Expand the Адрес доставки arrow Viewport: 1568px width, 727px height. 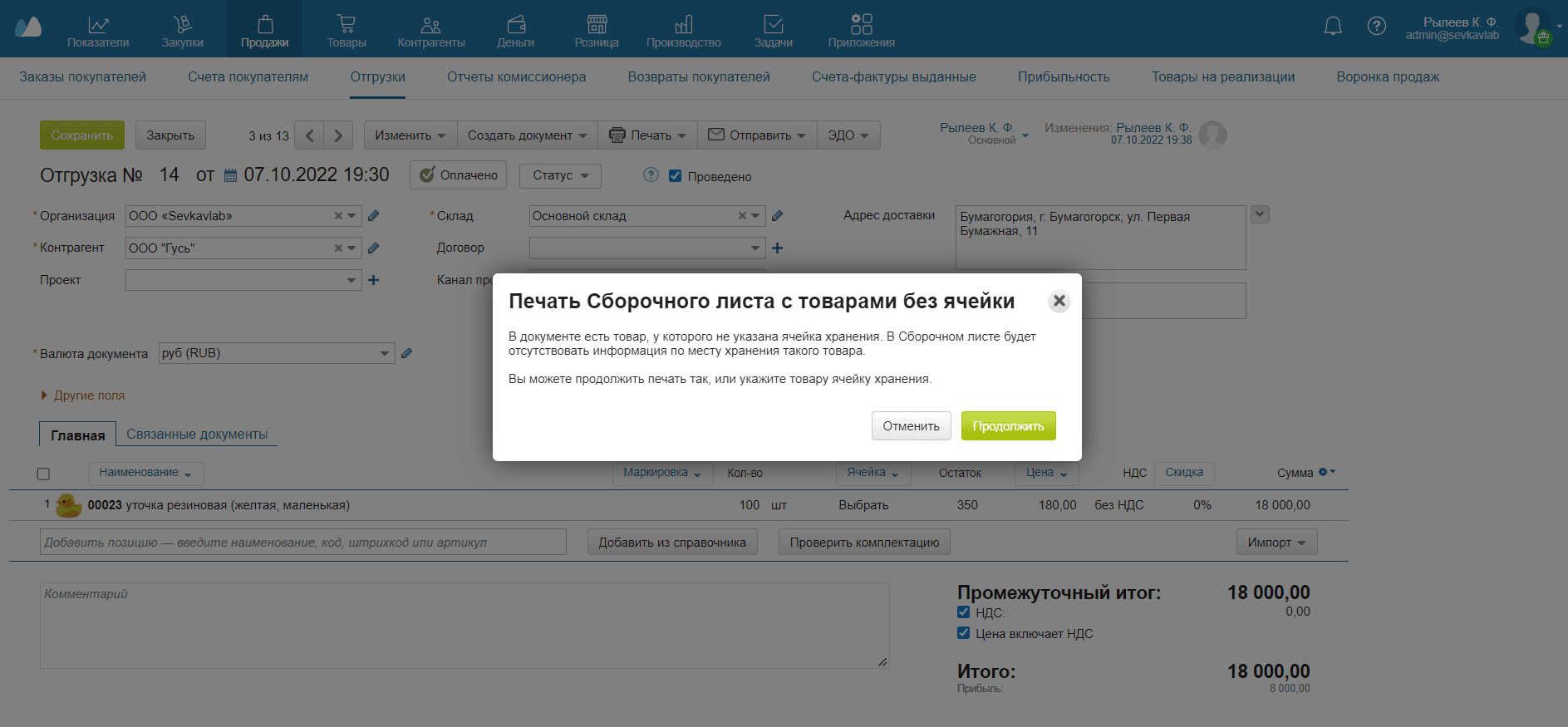click(1260, 214)
